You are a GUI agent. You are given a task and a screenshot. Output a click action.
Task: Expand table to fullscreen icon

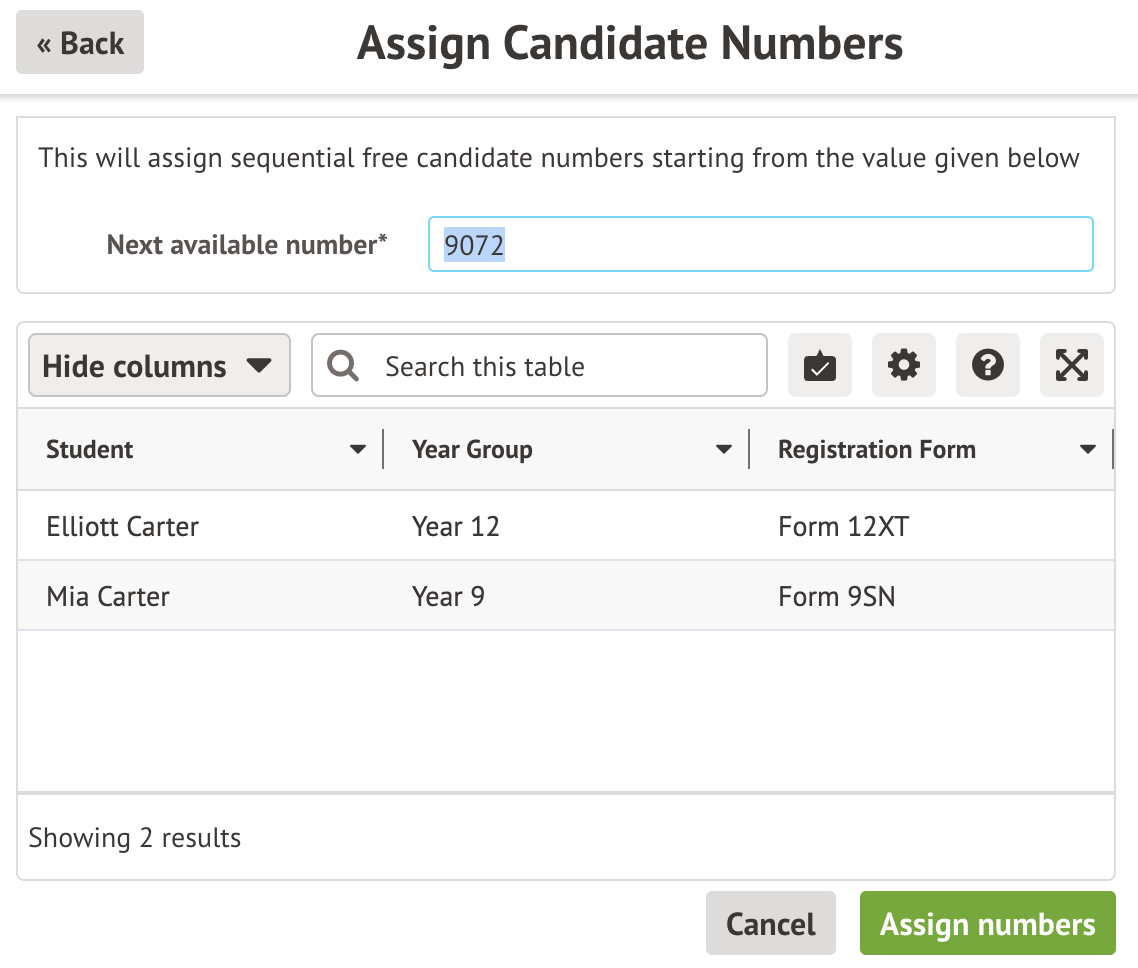pyautogui.click(x=1072, y=366)
